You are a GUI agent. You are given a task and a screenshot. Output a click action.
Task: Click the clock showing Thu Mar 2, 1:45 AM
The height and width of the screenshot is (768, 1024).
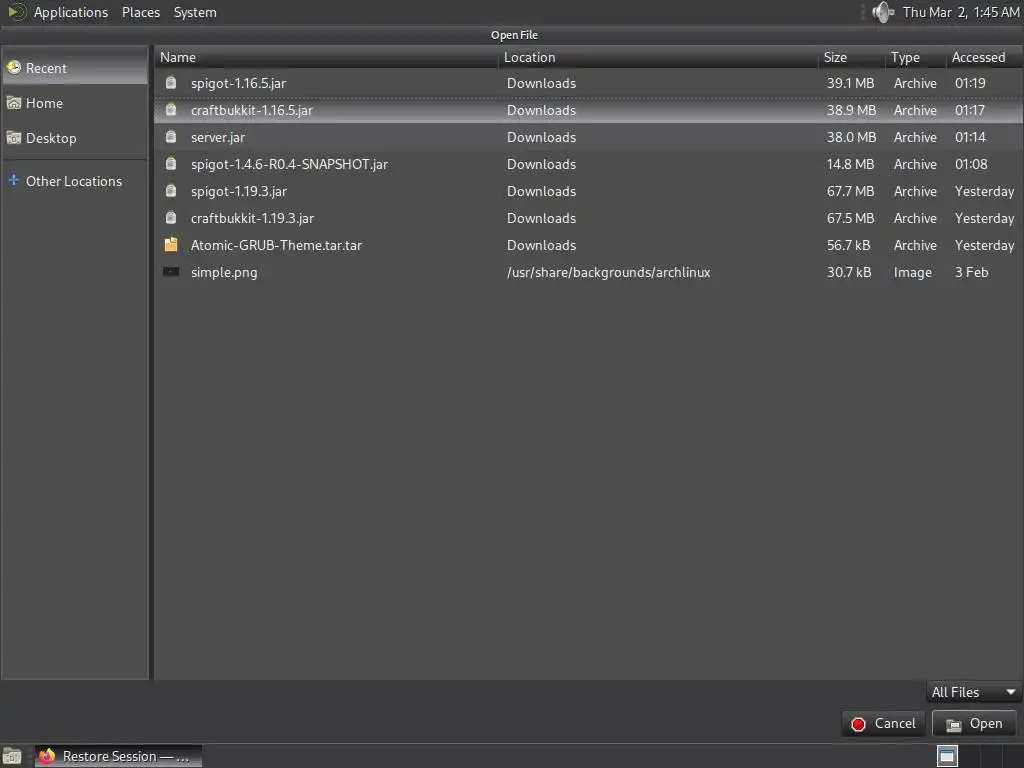click(x=961, y=12)
